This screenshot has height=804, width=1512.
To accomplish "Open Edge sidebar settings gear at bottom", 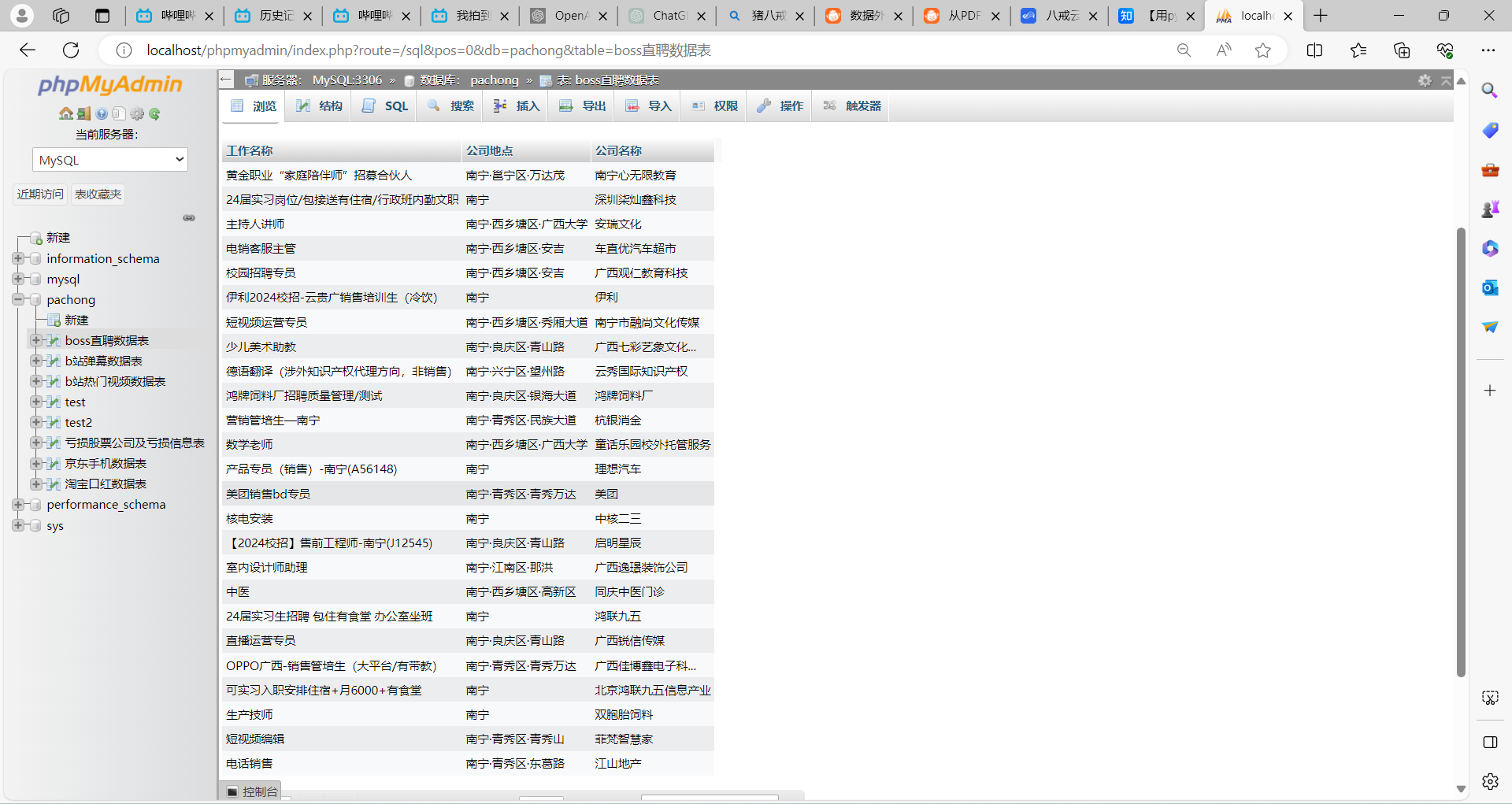I will [x=1489, y=781].
